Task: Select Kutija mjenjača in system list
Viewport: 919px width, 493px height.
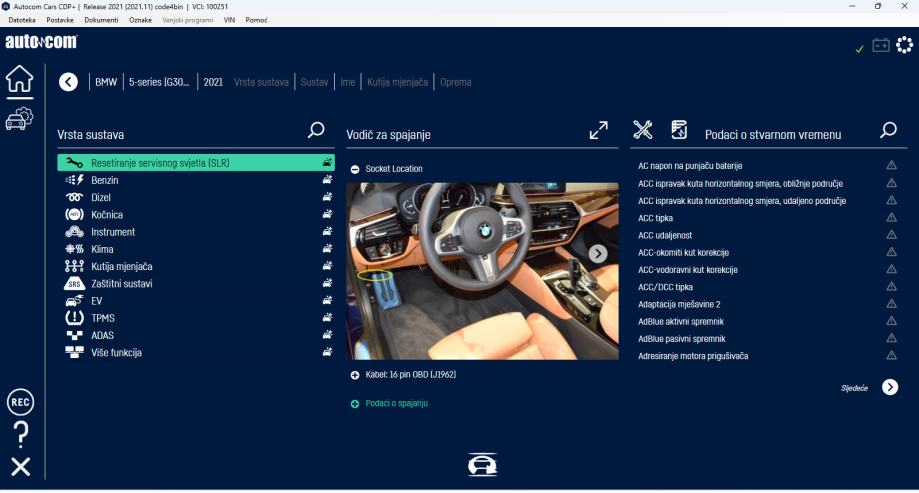Action: [x=196, y=266]
